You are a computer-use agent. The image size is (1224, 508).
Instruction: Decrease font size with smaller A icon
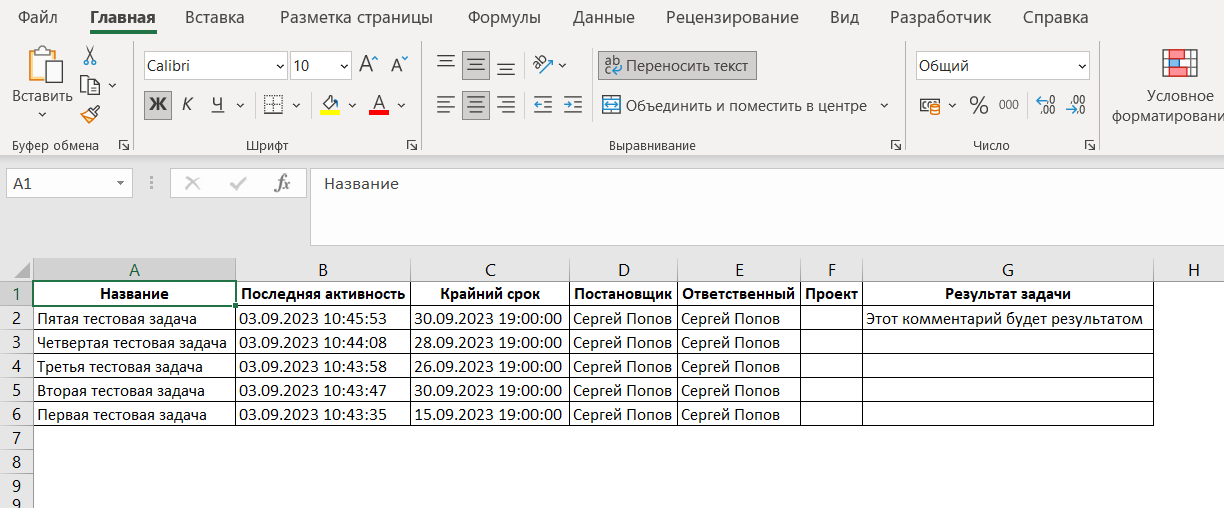tap(399, 66)
